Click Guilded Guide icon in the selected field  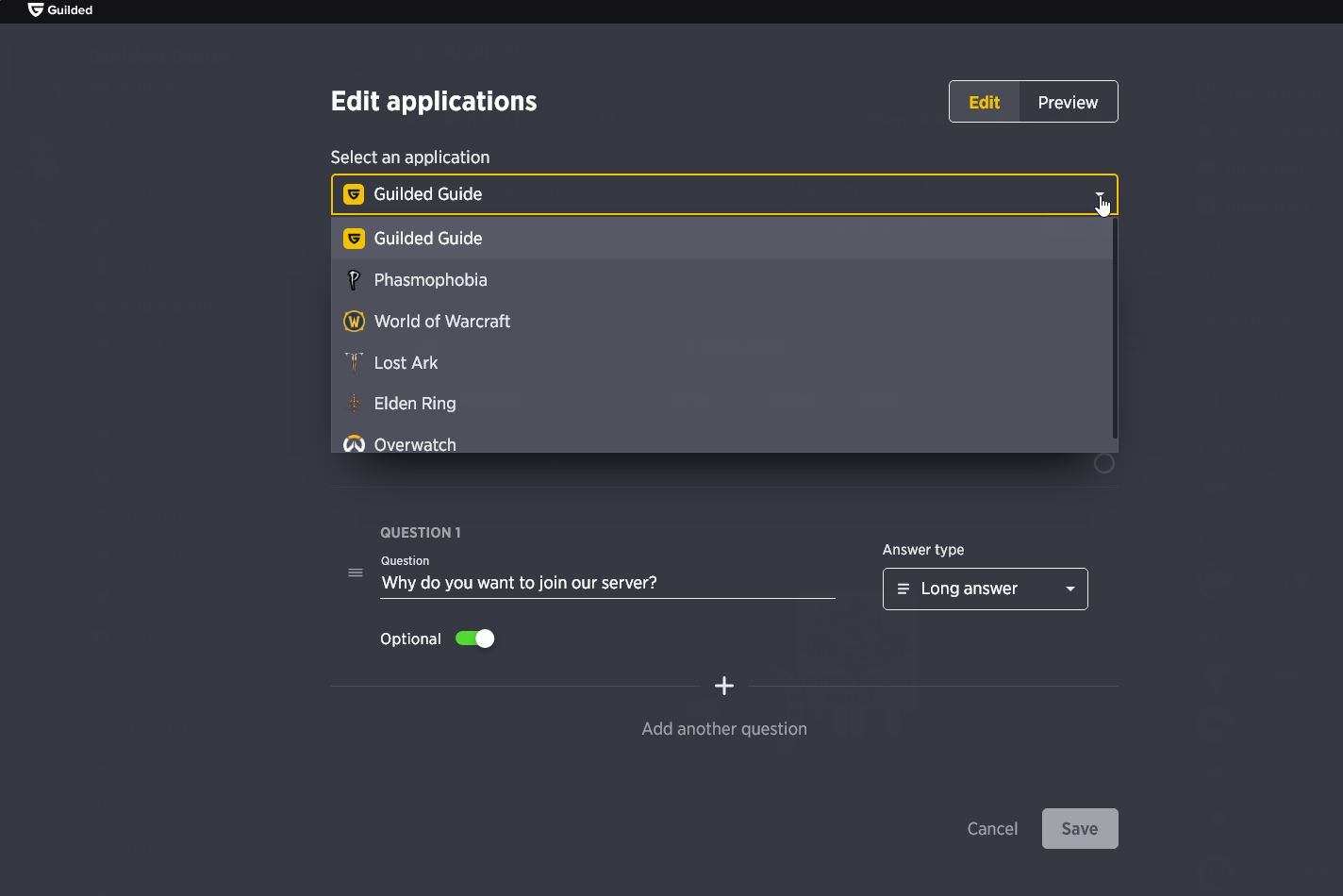point(354,194)
